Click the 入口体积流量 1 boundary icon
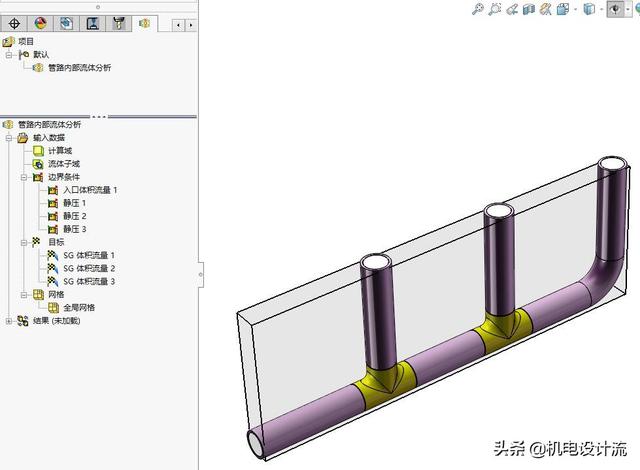Viewport: 640px width, 470px height. point(53,190)
